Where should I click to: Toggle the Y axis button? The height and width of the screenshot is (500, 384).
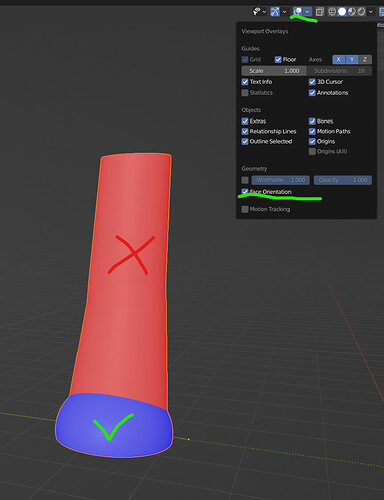tap(352, 60)
